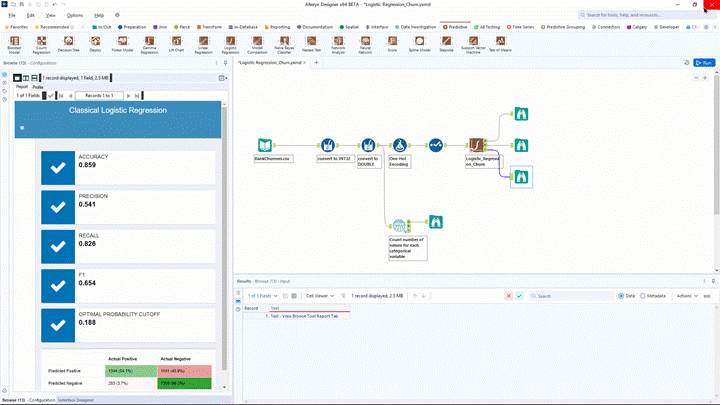
Task: Pin the Browse configuration panel
Action: tap(225, 63)
